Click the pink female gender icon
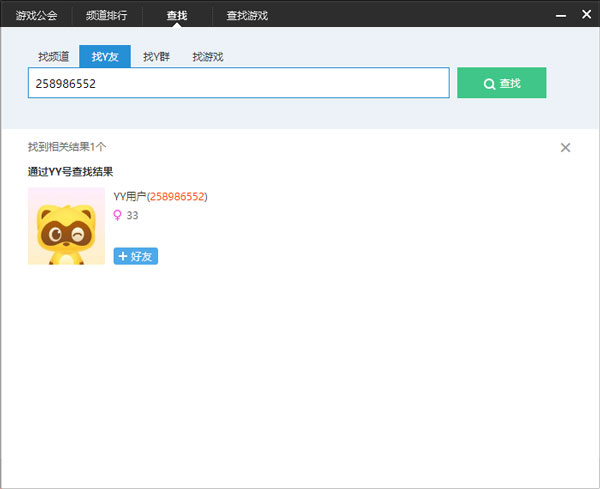This screenshot has width=600, height=489. [118, 215]
